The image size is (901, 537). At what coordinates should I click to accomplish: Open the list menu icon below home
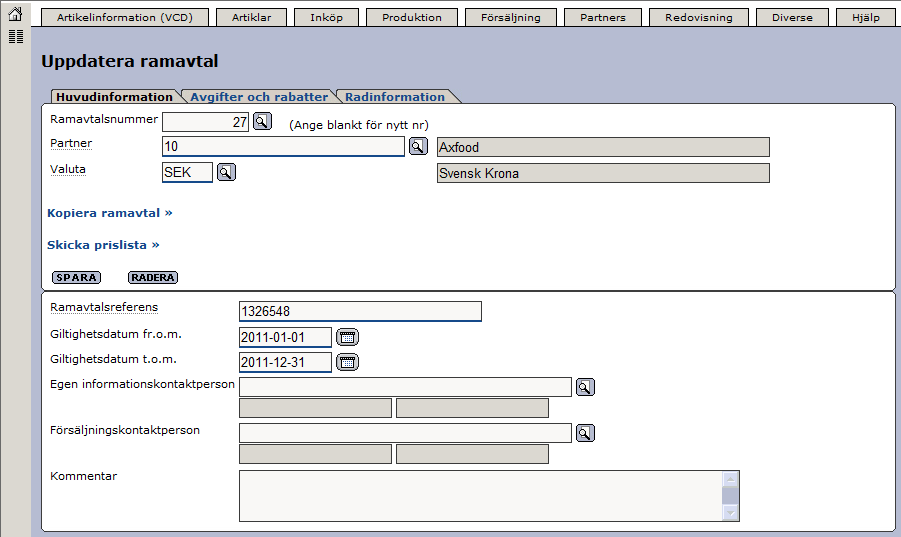[x=16, y=37]
